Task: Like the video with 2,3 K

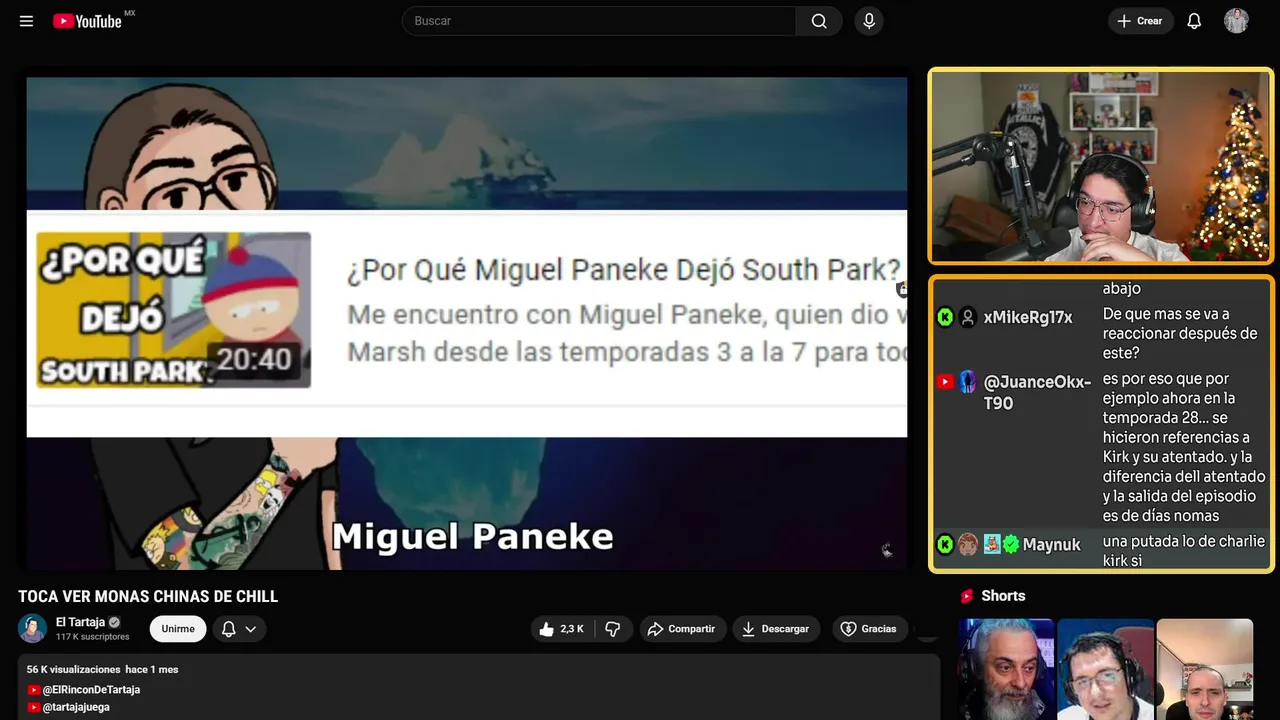Action: pos(561,629)
